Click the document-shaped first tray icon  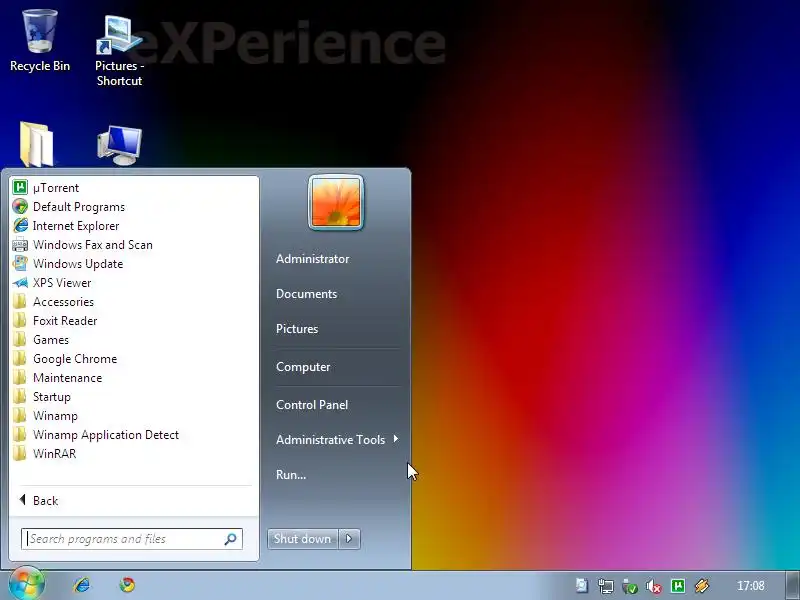pyautogui.click(x=582, y=586)
